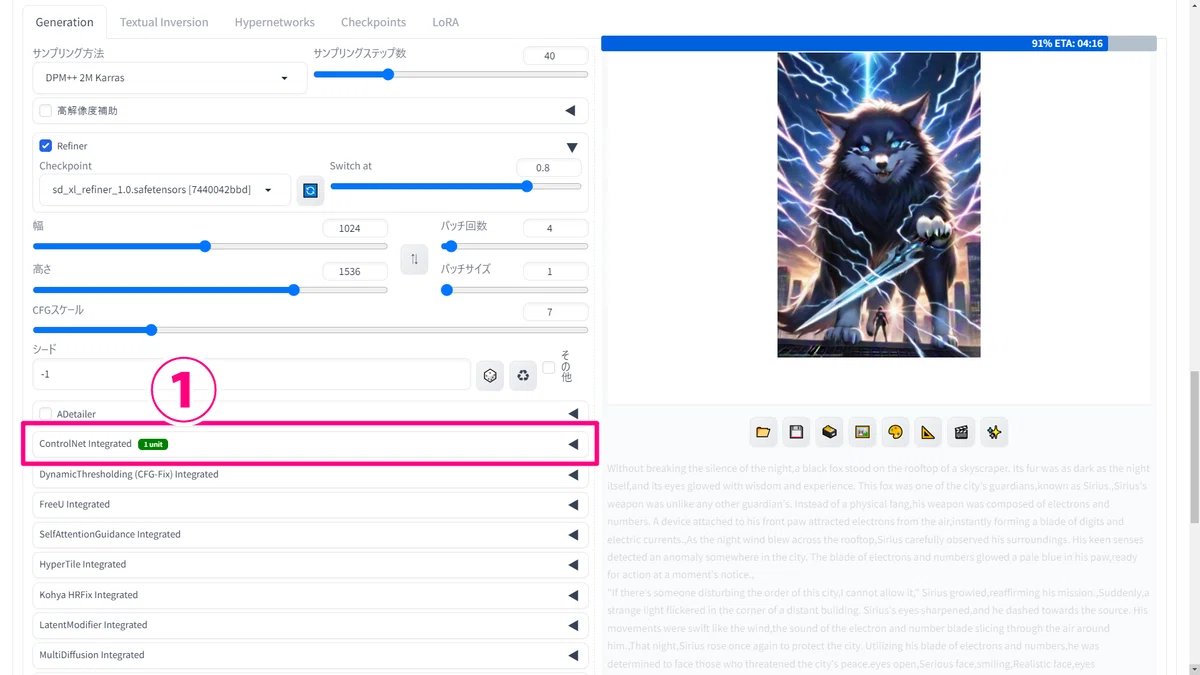The height and width of the screenshot is (675, 1200).
Task: Click the 1 unit ControlNet badge
Action: 153,444
